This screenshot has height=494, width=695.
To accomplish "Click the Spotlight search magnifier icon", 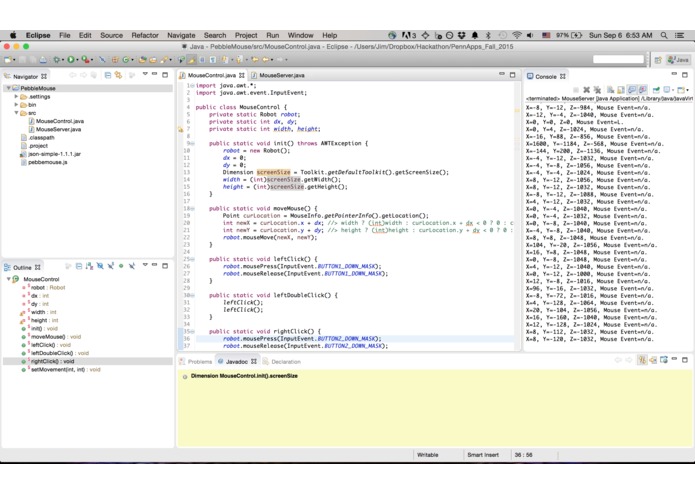I will [665, 35].
